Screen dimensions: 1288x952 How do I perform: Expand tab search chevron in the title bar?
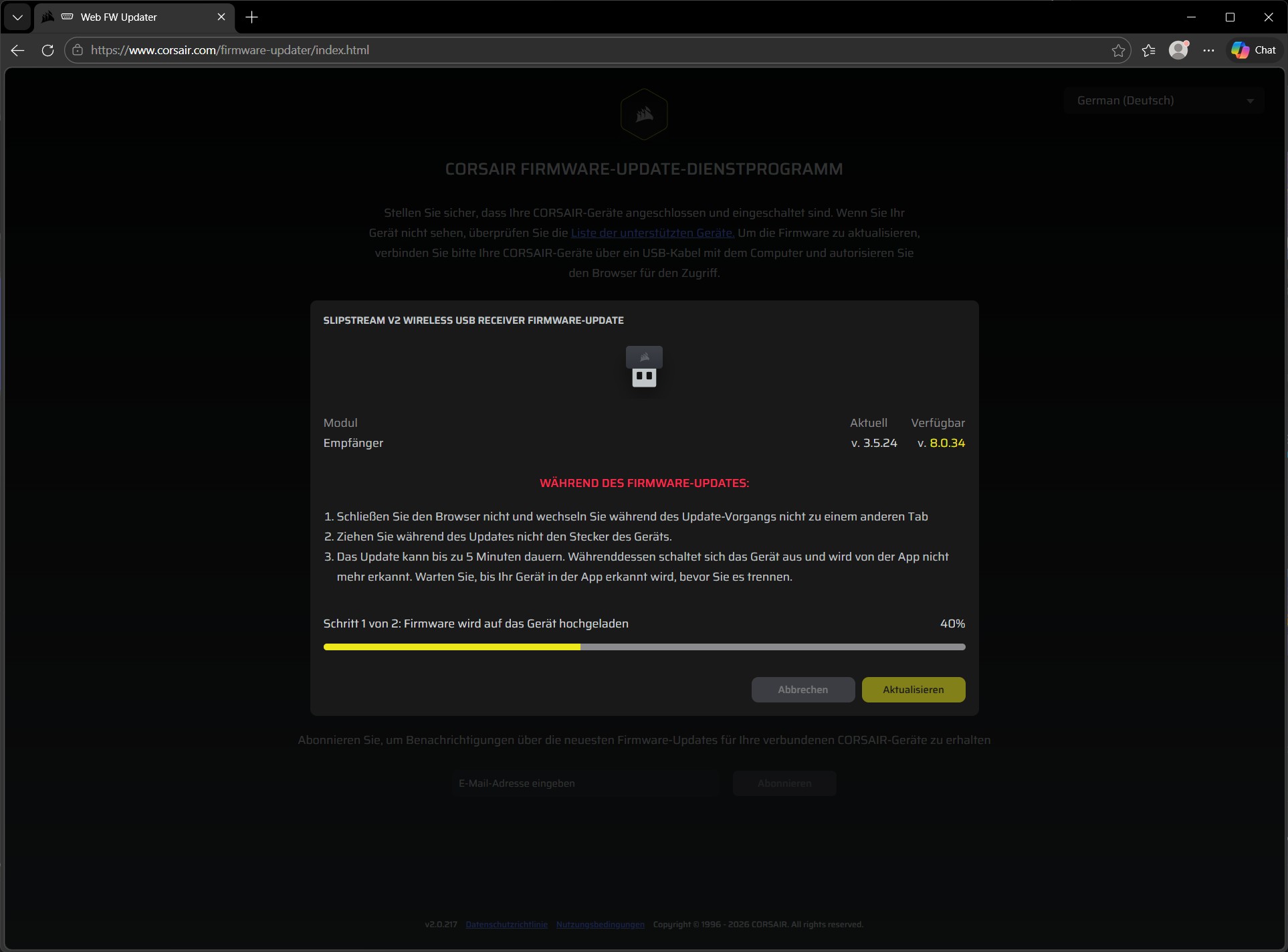click(17, 17)
